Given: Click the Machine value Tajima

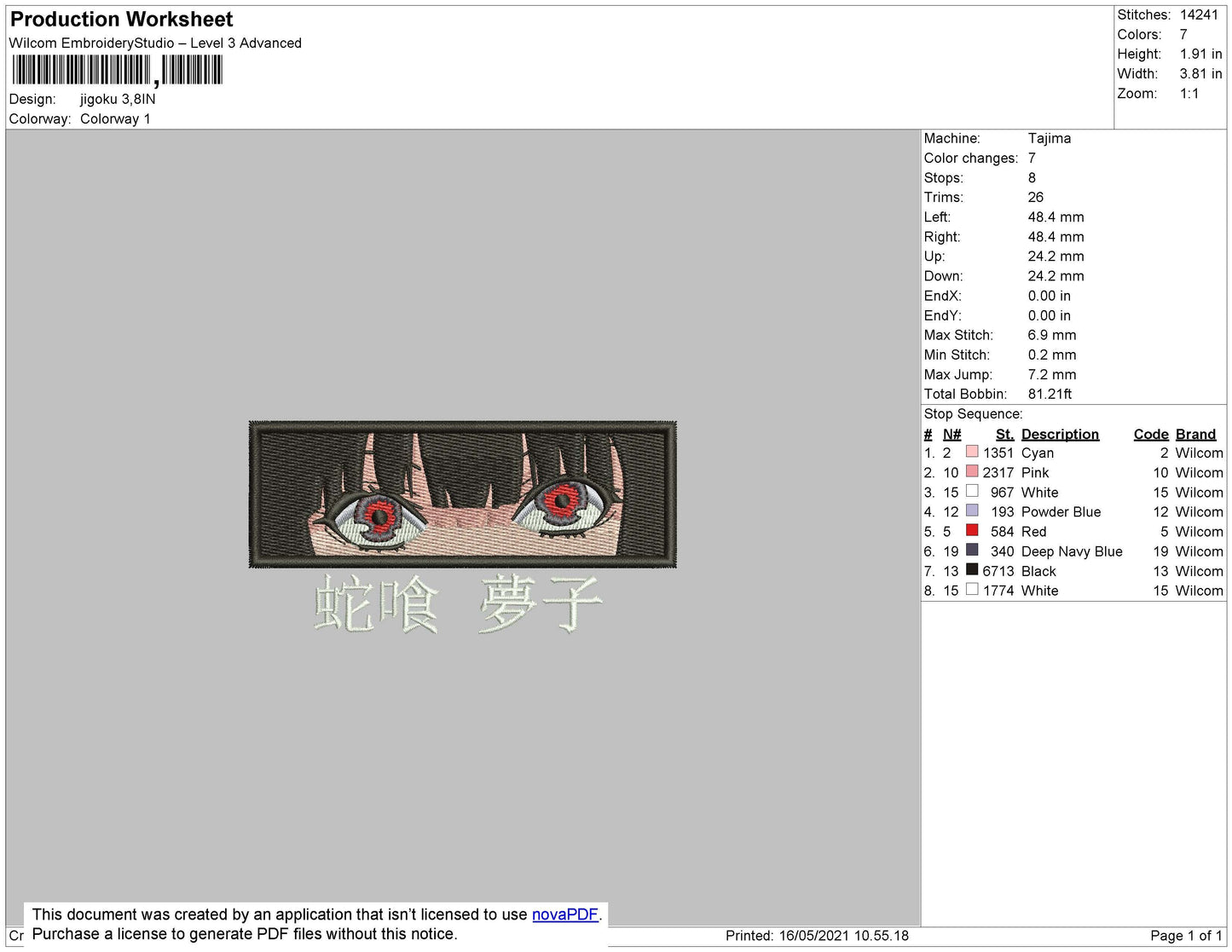Looking at the screenshot, I should [1049, 138].
